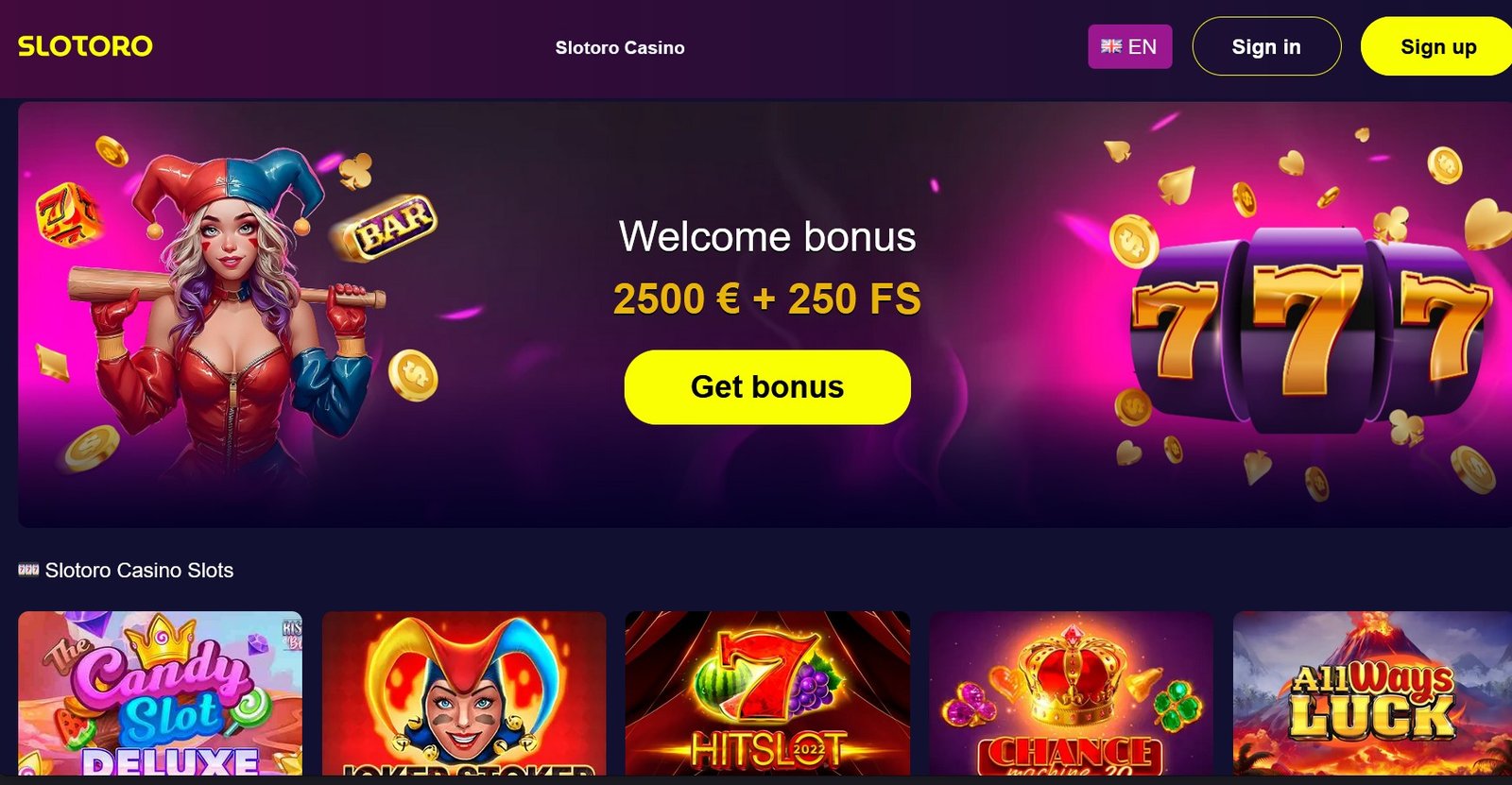1512x785 pixels.
Task: Click the Welcome bonus headline
Action: (767, 236)
